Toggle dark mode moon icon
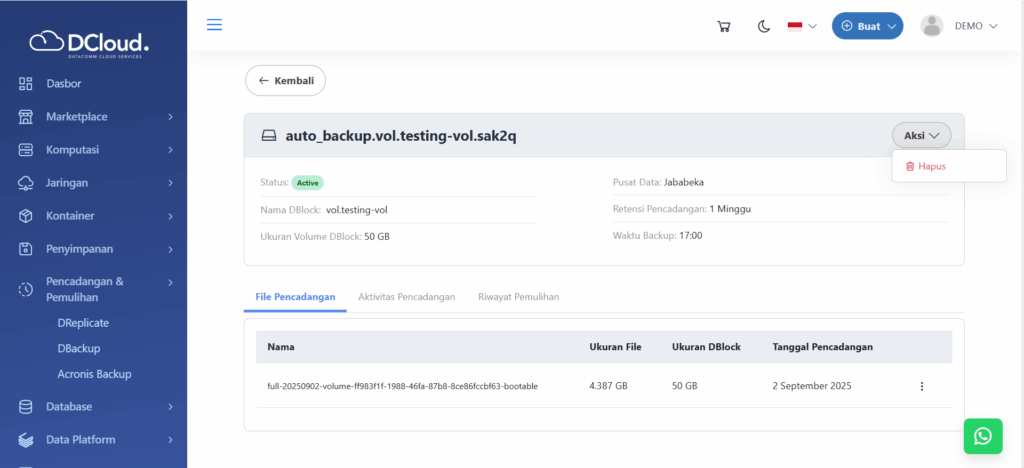This screenshot has height=468, width=1024. click(x=764, y=26)
